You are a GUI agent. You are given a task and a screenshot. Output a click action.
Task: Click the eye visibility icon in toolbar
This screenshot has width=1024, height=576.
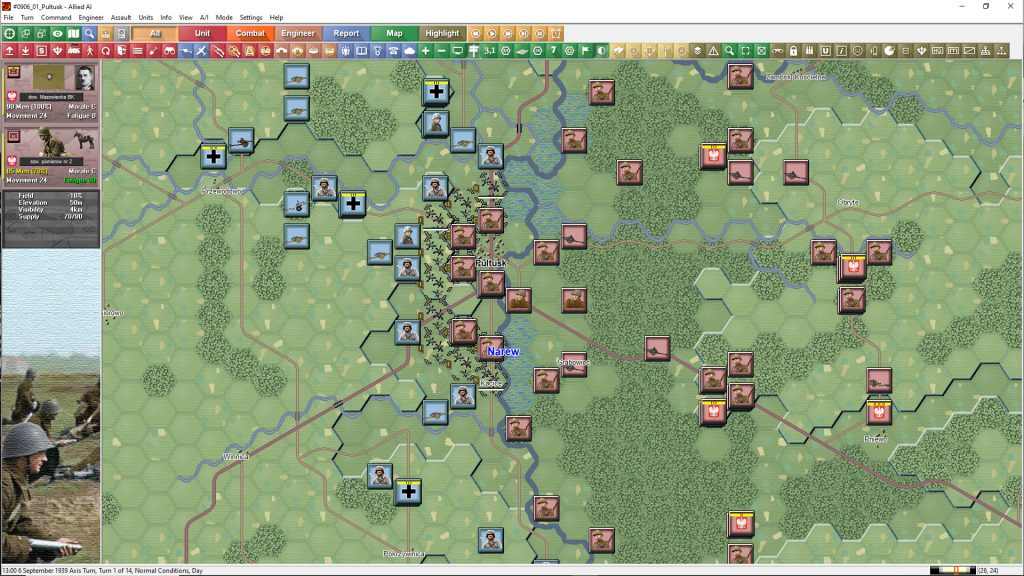coord(57,33)
